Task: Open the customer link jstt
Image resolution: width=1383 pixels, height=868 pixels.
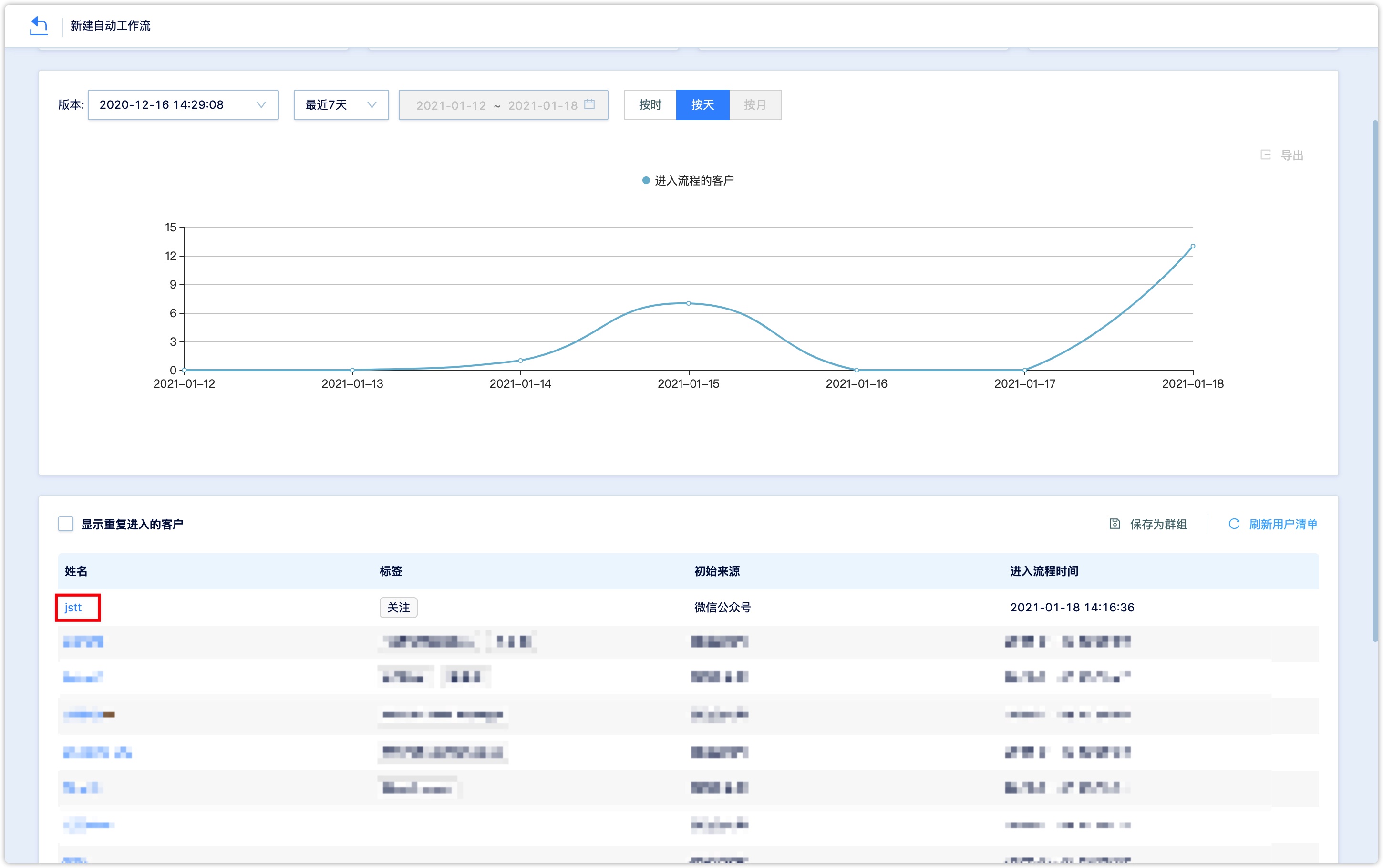Action: pos(73,608)
